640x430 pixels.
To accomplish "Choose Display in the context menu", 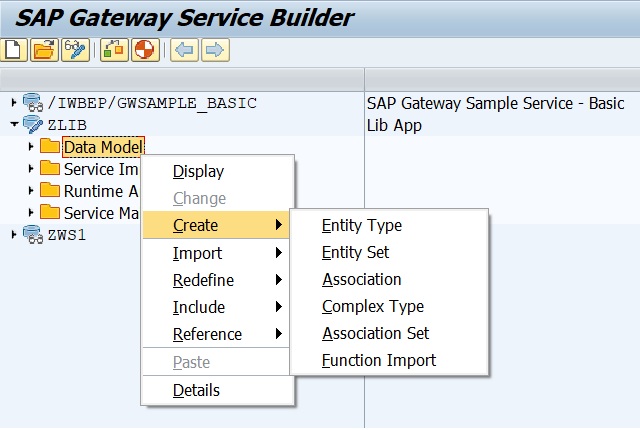I will [198, 172].
